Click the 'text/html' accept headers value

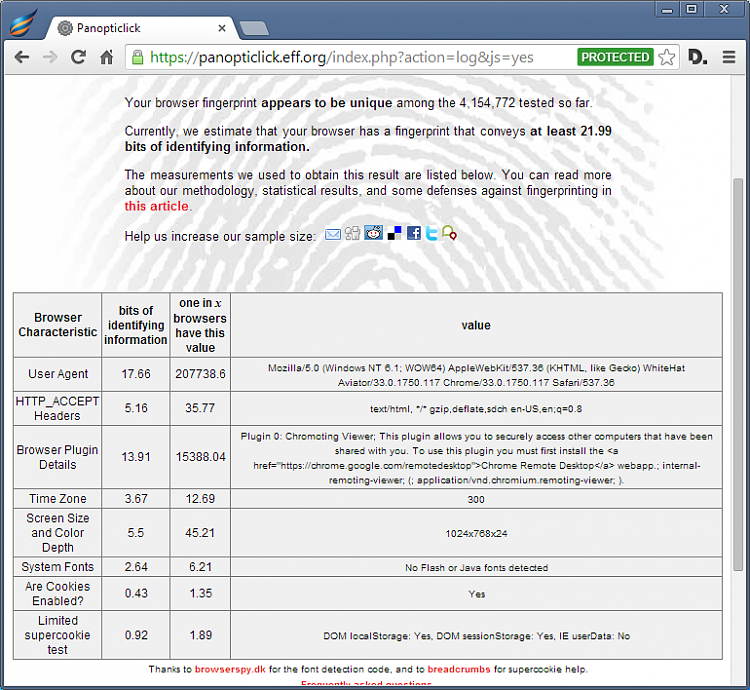476,409
